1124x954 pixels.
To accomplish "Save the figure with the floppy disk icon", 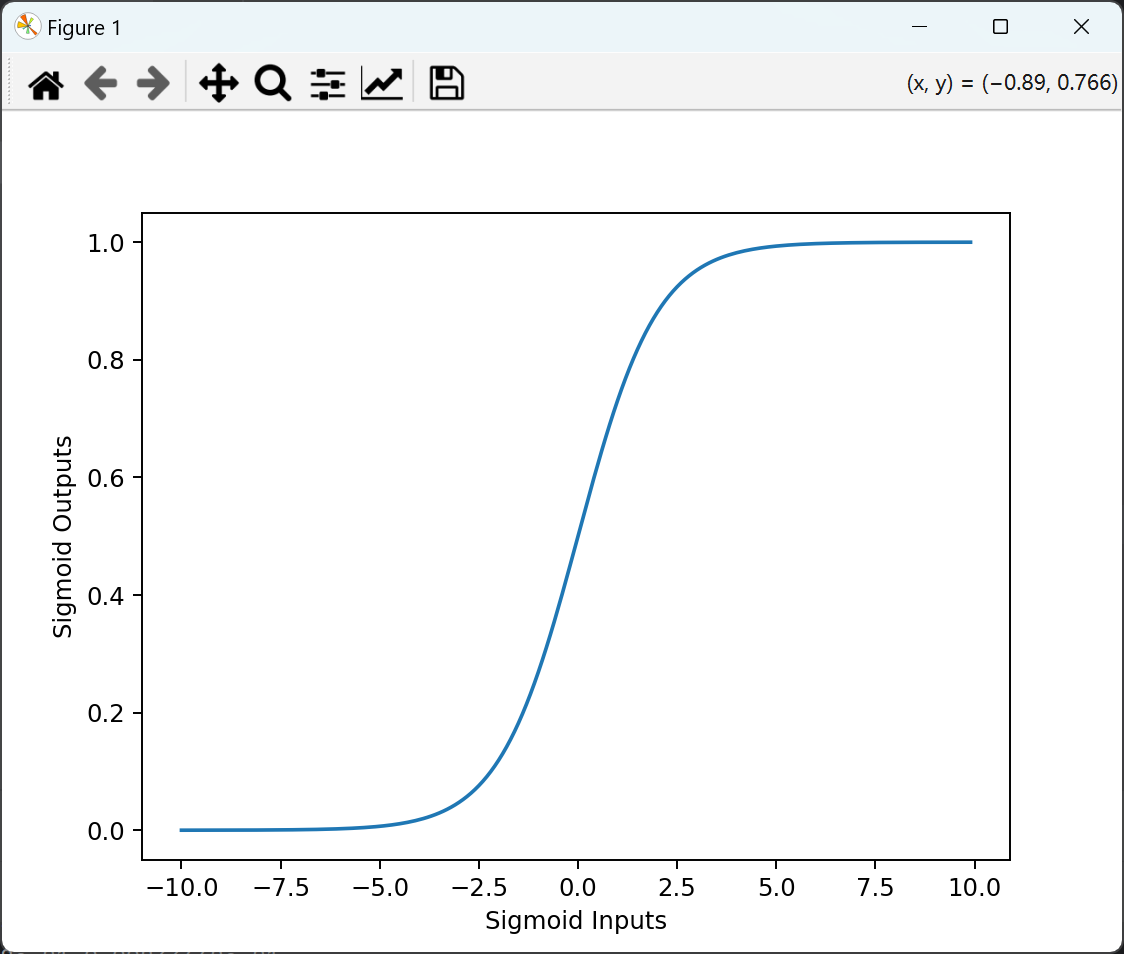I will point(447,82).
